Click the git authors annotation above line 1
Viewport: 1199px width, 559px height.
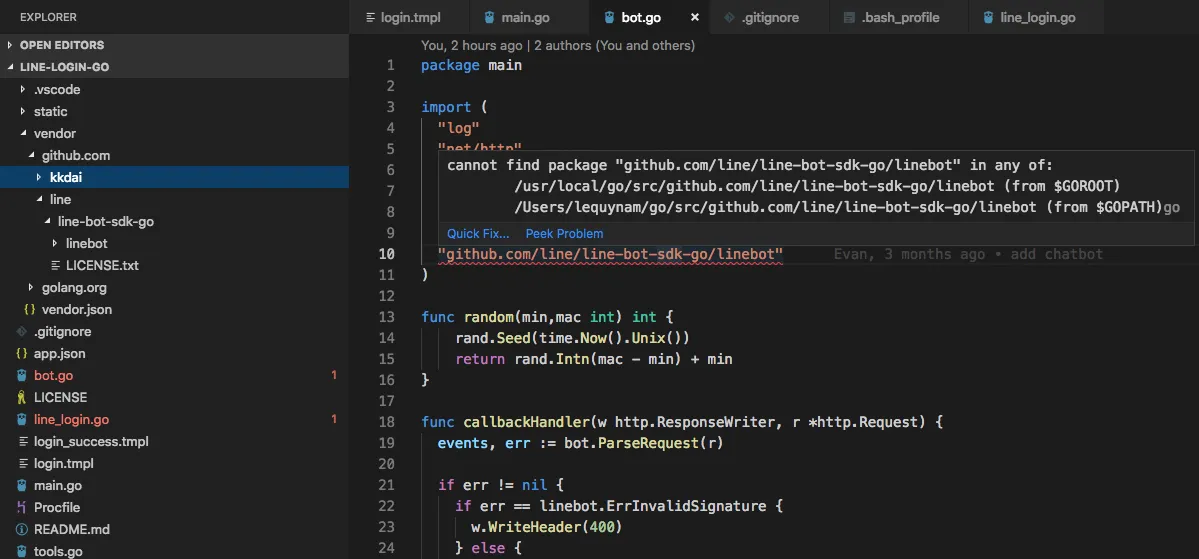557,46
